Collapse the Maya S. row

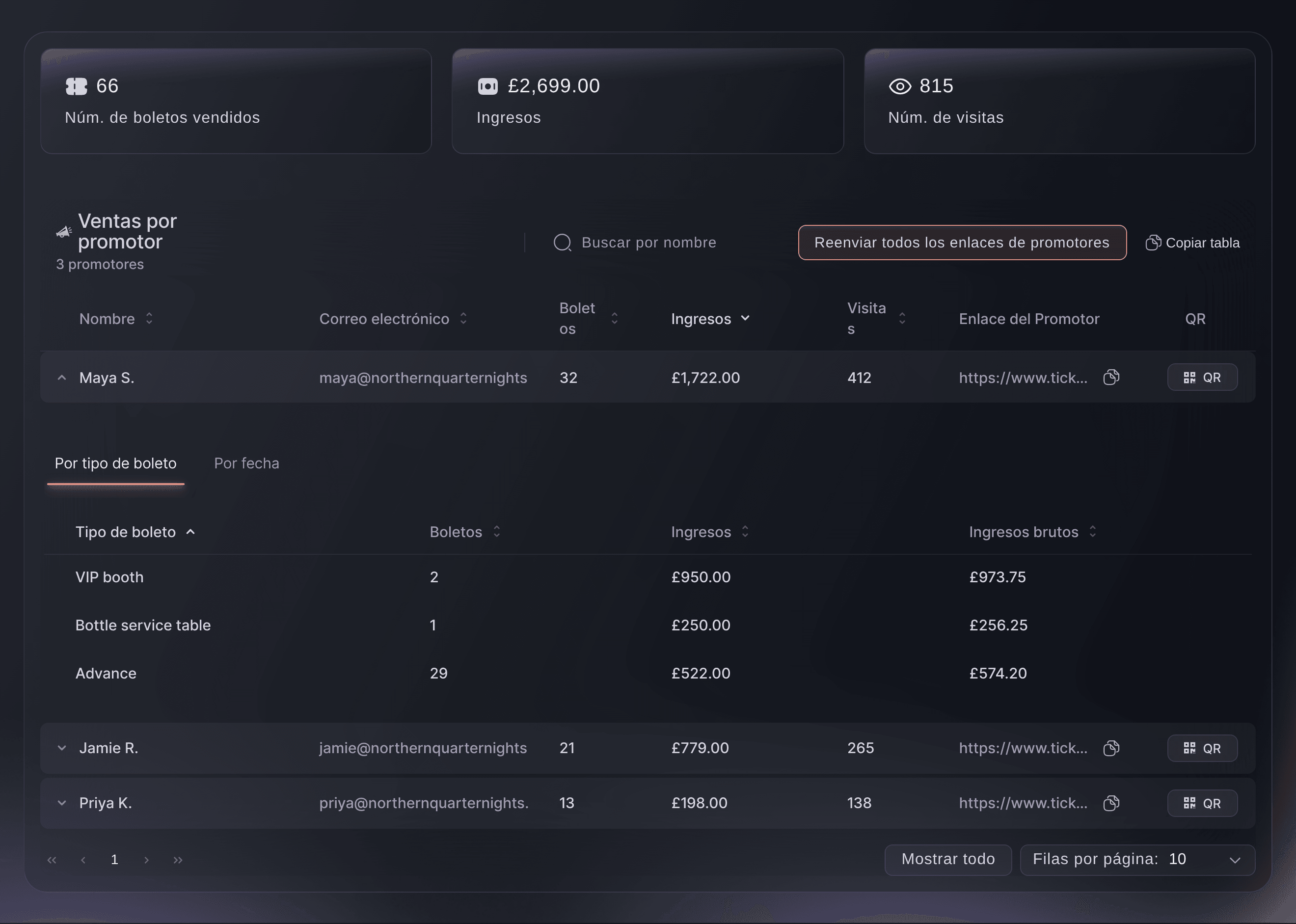[x=62, y=377]
